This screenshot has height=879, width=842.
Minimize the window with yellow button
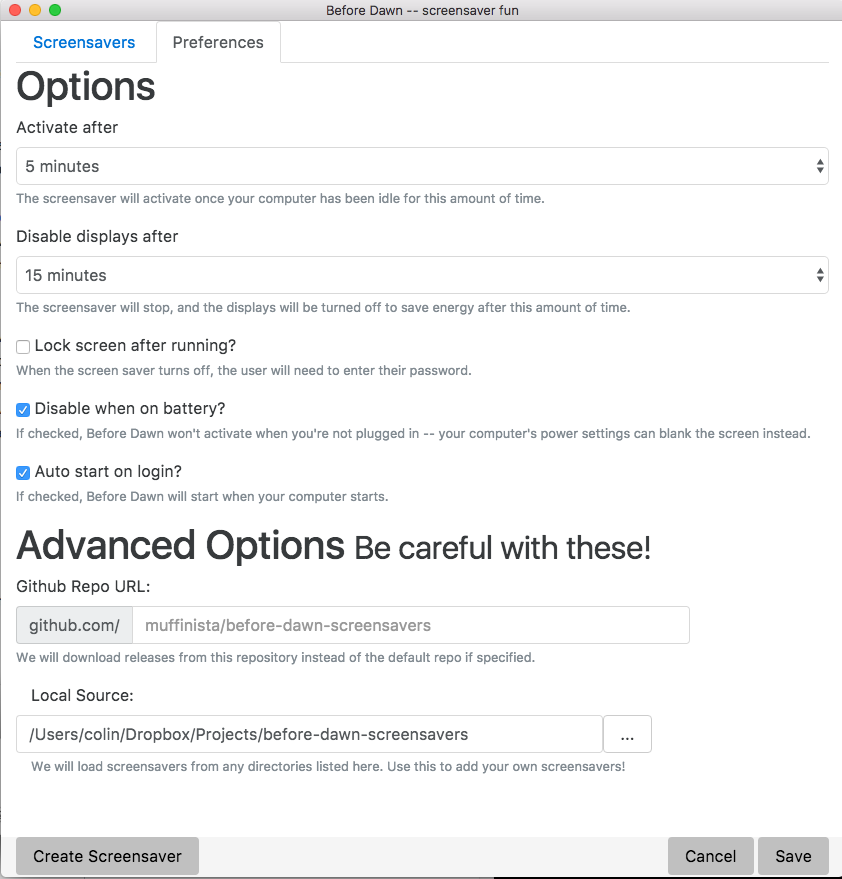click(x=34, y=10)
